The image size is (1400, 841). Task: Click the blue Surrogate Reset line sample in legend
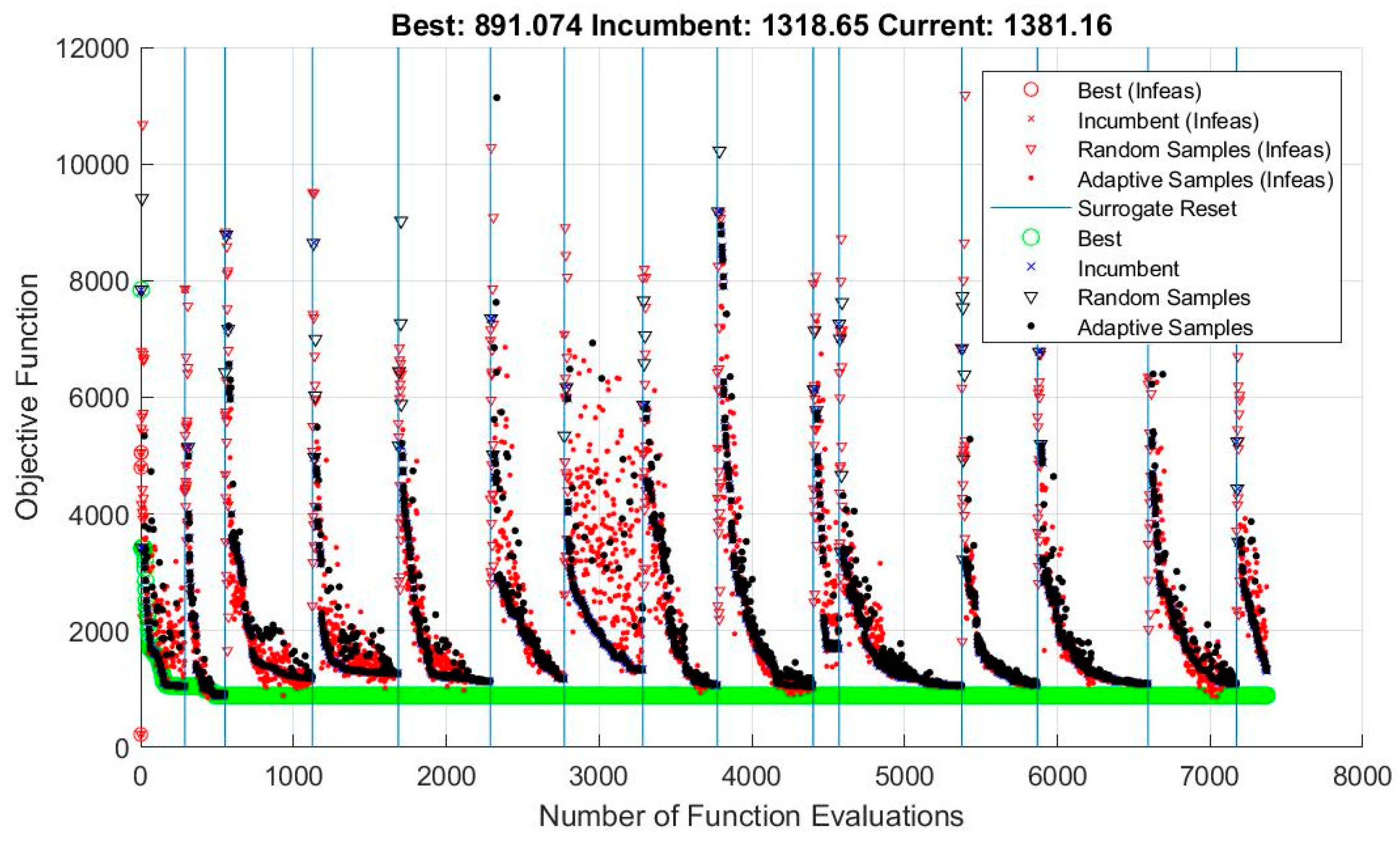1030,209
